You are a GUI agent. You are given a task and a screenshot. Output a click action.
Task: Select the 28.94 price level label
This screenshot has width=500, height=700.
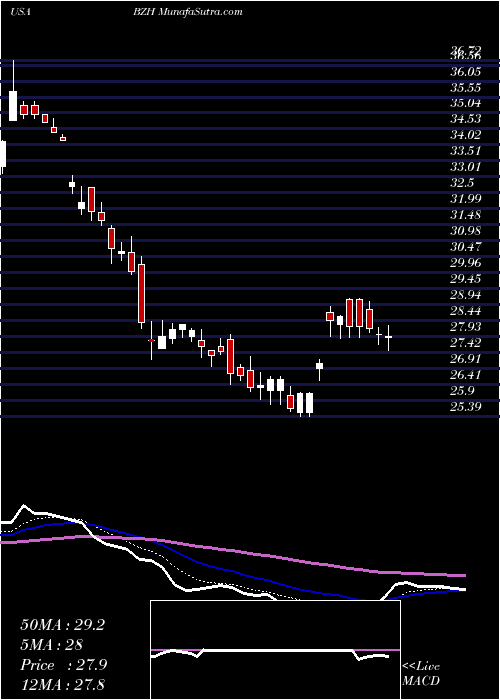coord(465,295)
